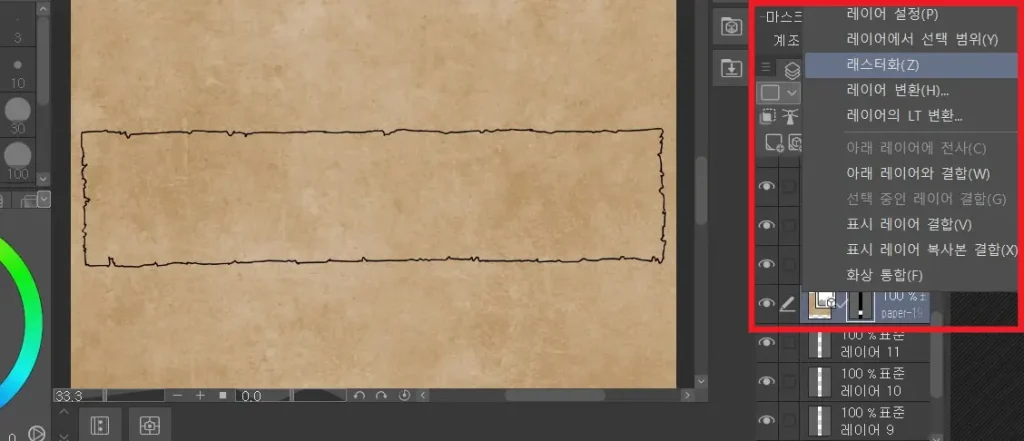This screenshot has width=1024, height=441.
Task: Select 래스터화(Z) from the context menu
Action: (x=882, y=65)
